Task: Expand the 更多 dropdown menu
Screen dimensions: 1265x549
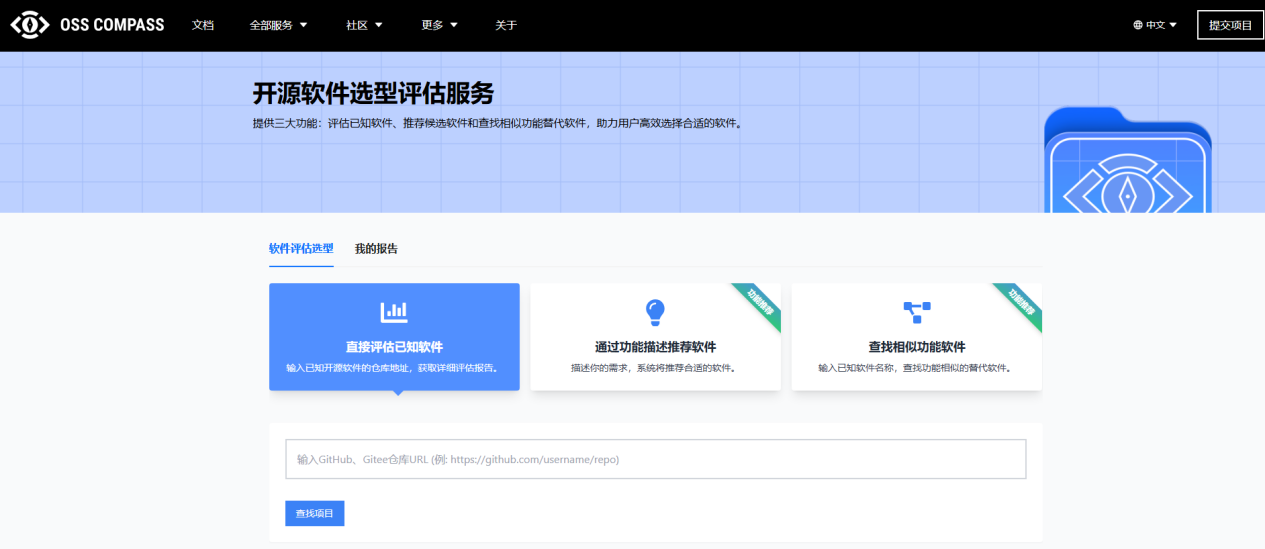Action: [439, 25]
